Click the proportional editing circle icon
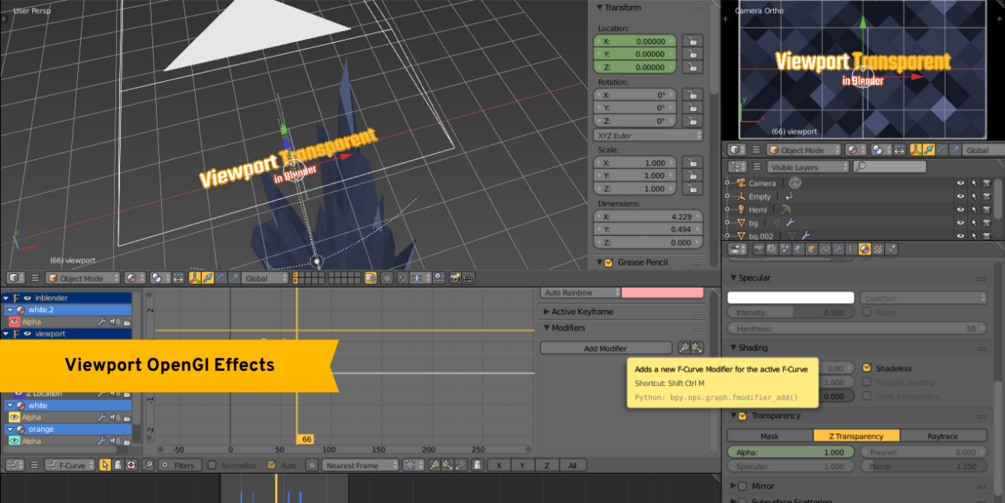This screenshot has height=503, width=1005. coord(386,278)
